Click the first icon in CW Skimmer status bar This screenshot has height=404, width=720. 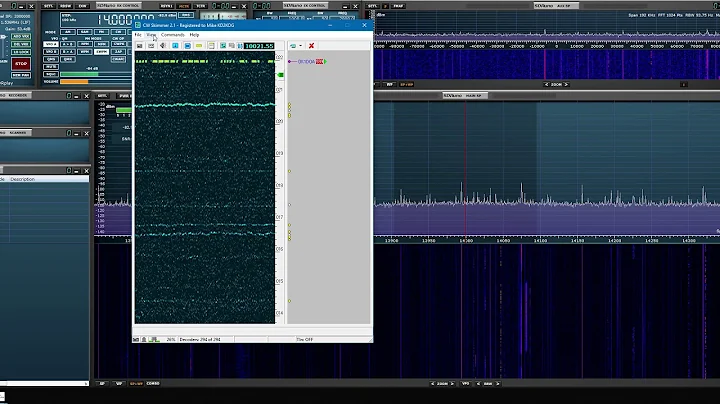(x=136, y=339)
